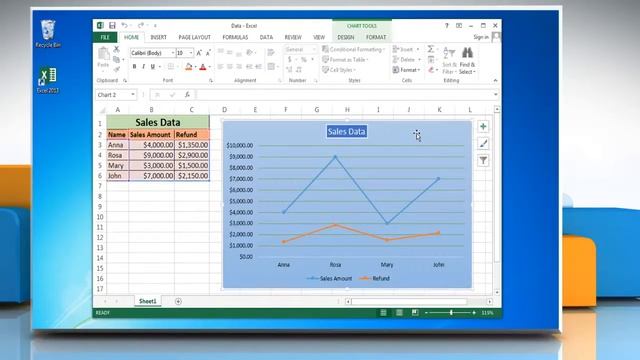This screenshot has height=360, width=640.
Task: Open Ribbon Display Options icon
Action: (x=459, y=25)
